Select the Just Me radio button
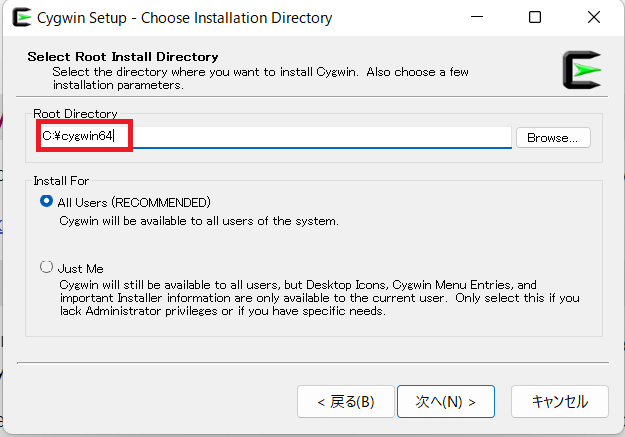625x437 pixels. click(46, 267)
